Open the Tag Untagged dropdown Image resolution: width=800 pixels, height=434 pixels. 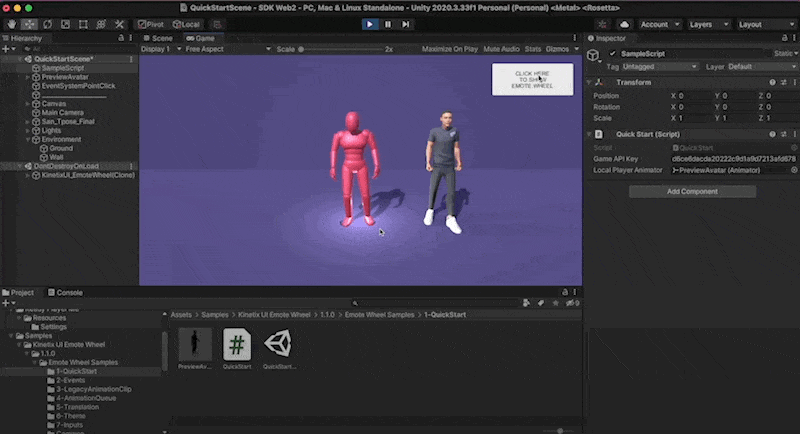[x=659, y=67]
